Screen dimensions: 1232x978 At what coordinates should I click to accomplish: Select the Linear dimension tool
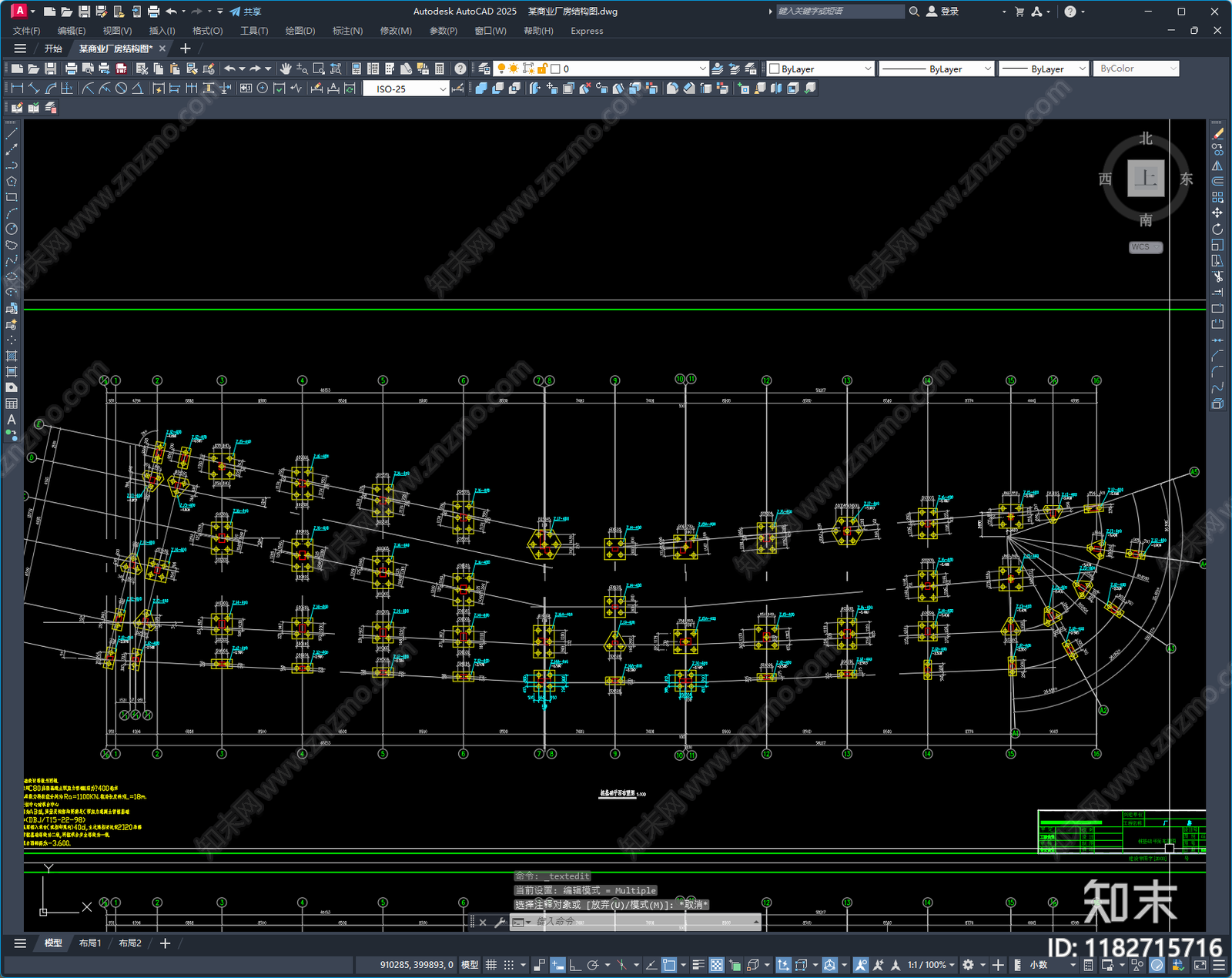(x=17, y=89)
